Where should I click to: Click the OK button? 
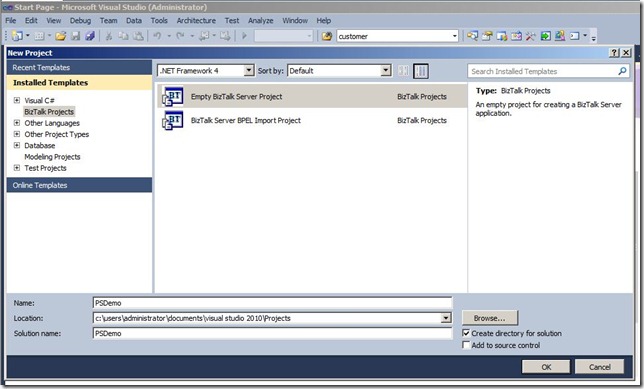coord(546,367)
